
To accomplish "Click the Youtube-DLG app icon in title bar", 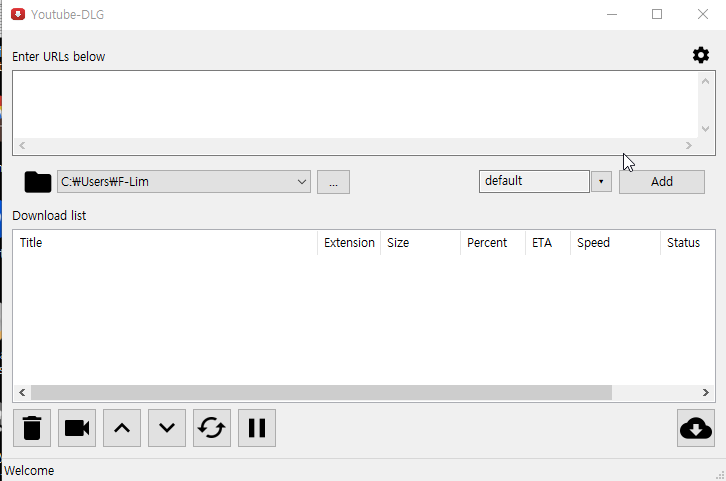I will [x=18, y=14].
